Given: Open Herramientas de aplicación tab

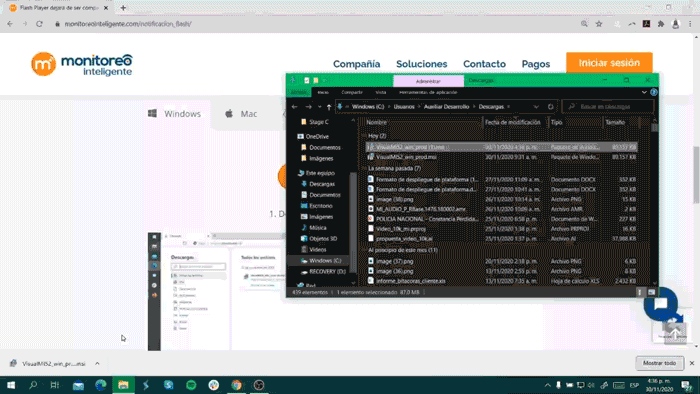Looking at the screenshot, I should [428, 92].
